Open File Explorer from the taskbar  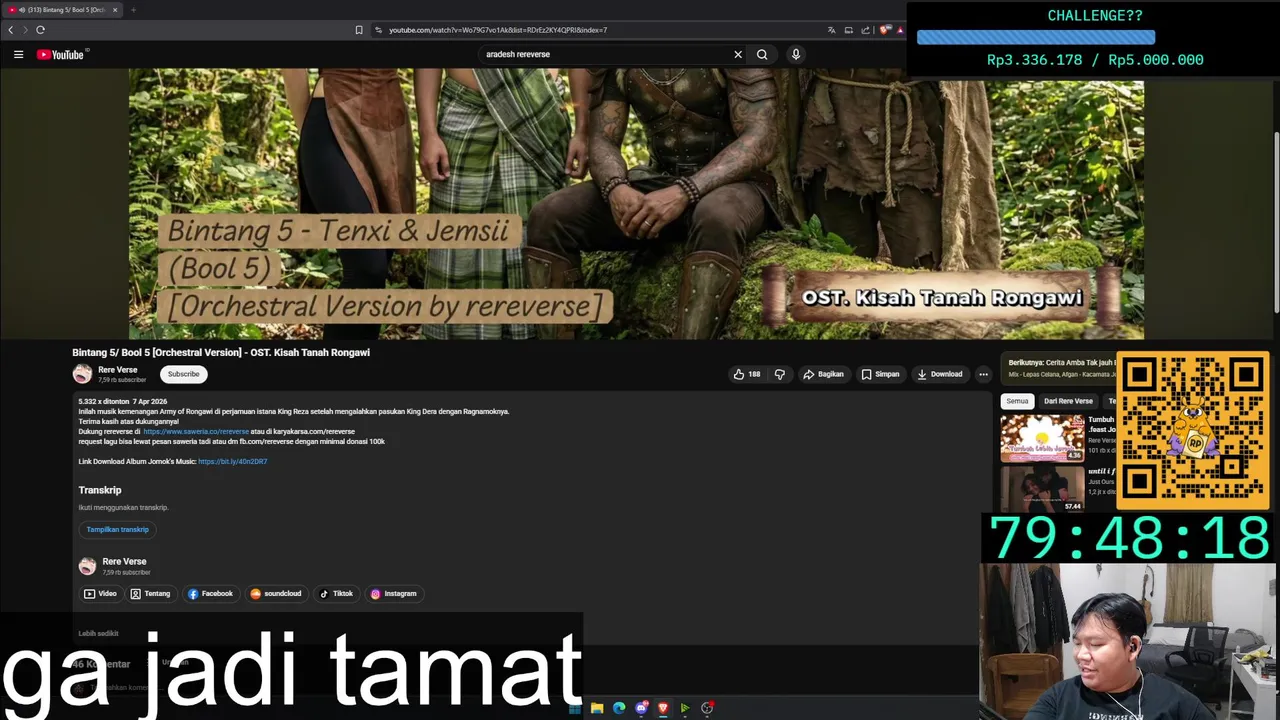tap(597, 708)
